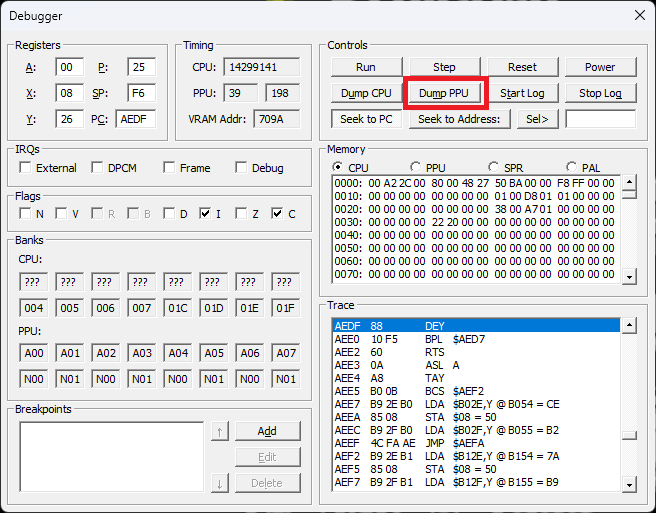Click the Run button
Image resolution: width=656 pixels, height=513 pixels.
click(366, 67)
